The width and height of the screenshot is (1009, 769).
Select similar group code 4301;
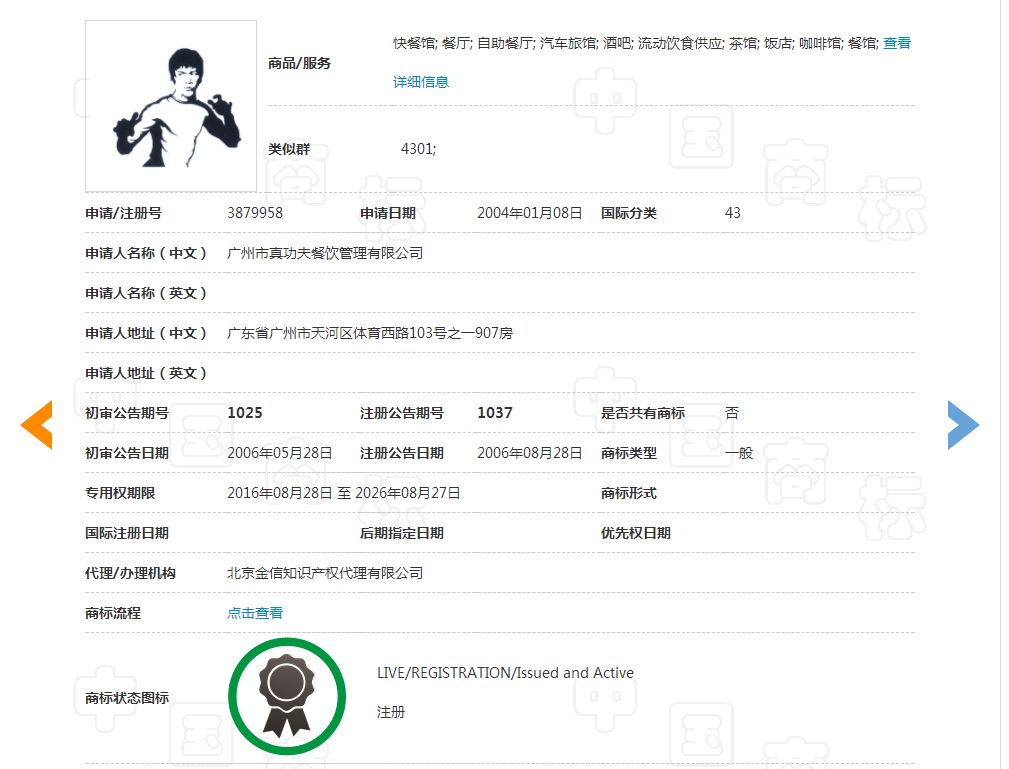click(x=418, y=149)
